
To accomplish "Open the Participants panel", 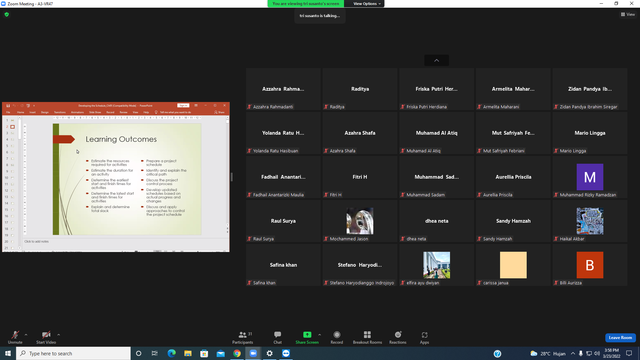I will 242,337.
